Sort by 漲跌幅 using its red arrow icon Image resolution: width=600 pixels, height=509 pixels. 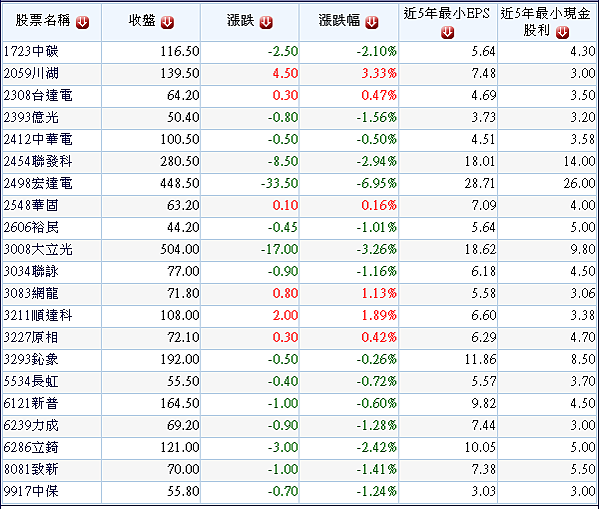point(372,23)
